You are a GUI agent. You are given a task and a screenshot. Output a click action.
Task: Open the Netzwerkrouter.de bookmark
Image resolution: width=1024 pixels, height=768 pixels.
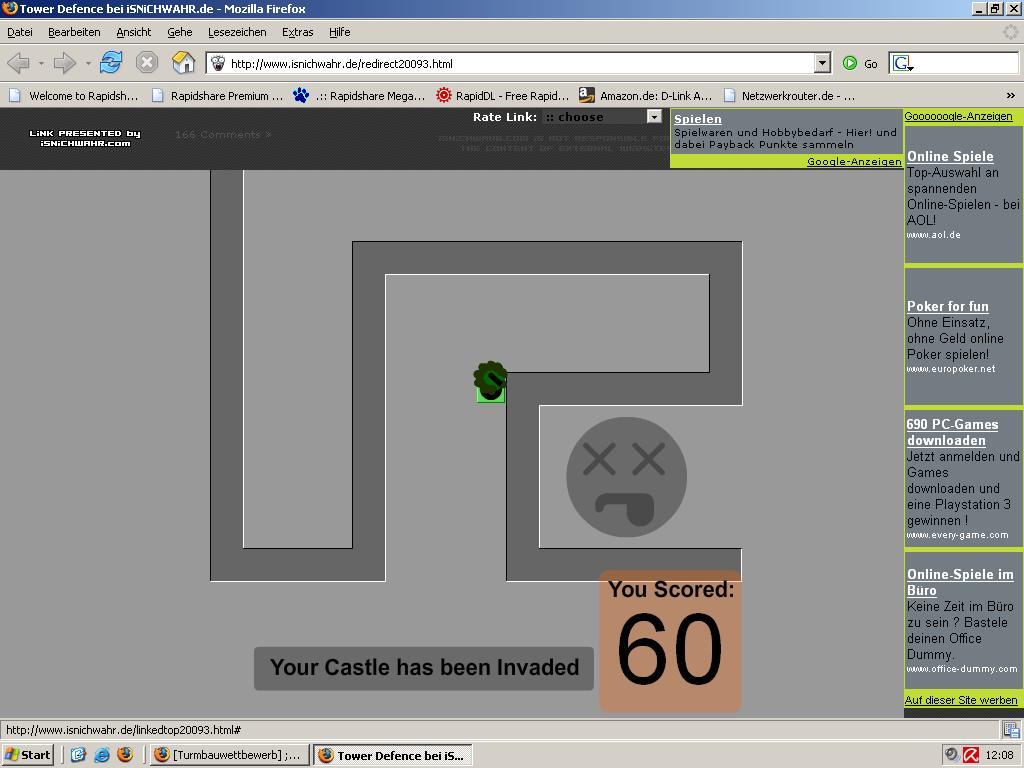click(x=790, y=96)
